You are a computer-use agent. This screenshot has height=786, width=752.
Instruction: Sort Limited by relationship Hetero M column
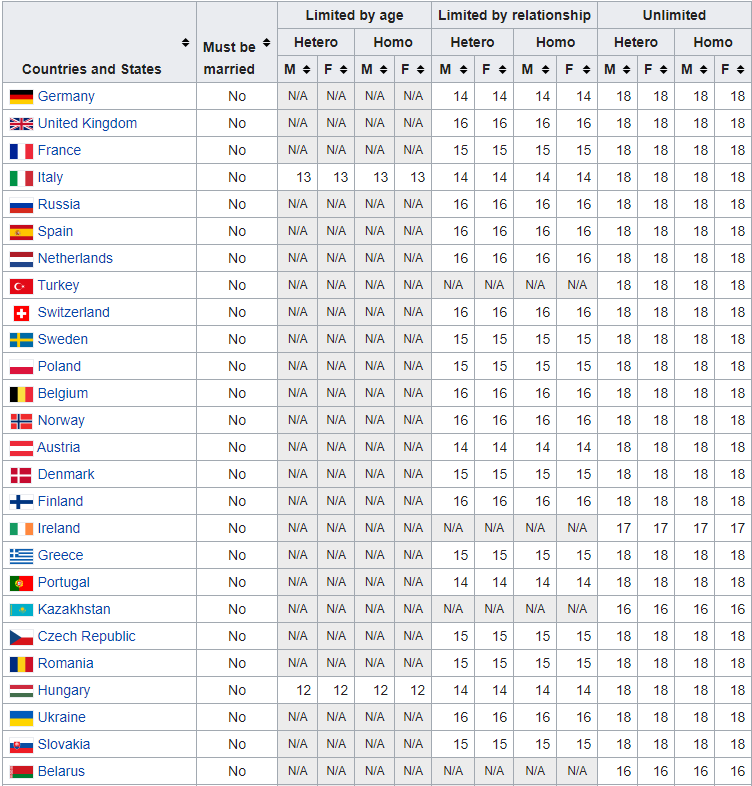coord(464,70)
